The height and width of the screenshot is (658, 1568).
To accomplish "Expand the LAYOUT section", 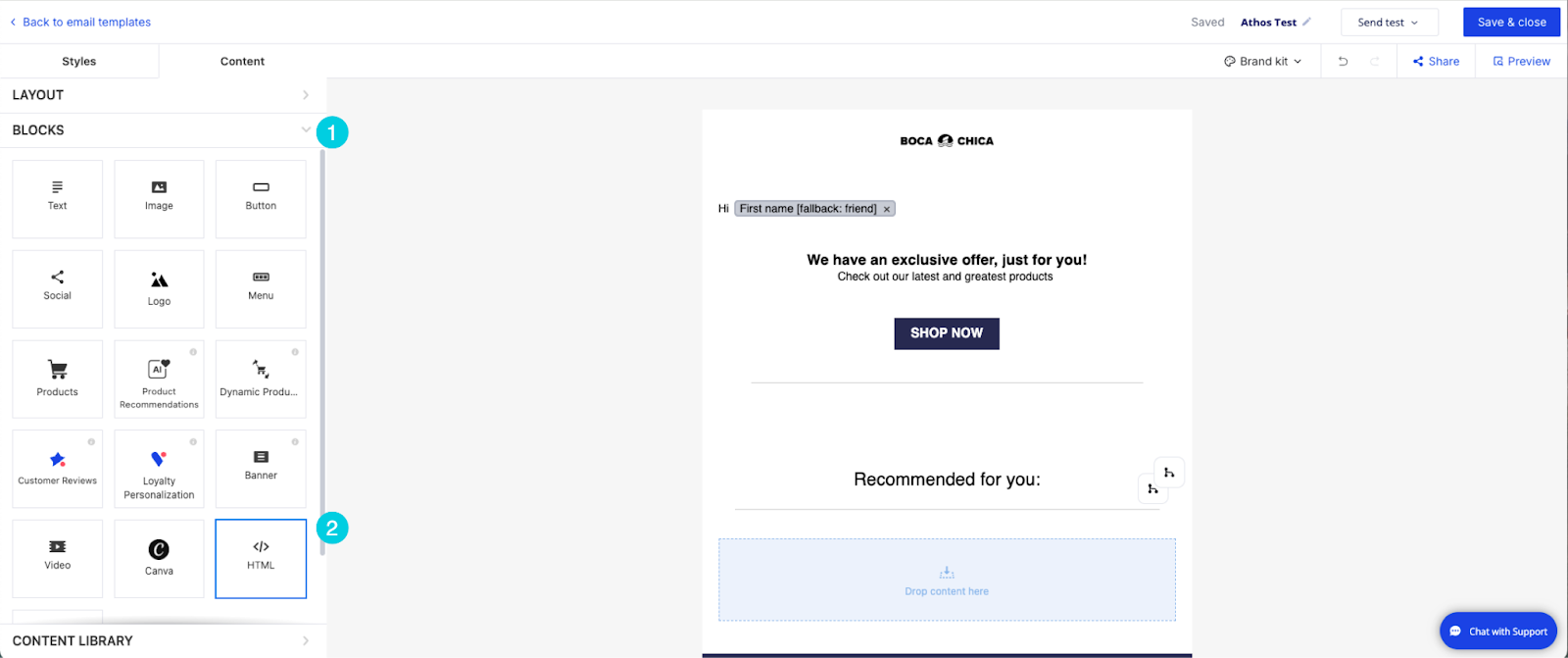I will [163, 95].
